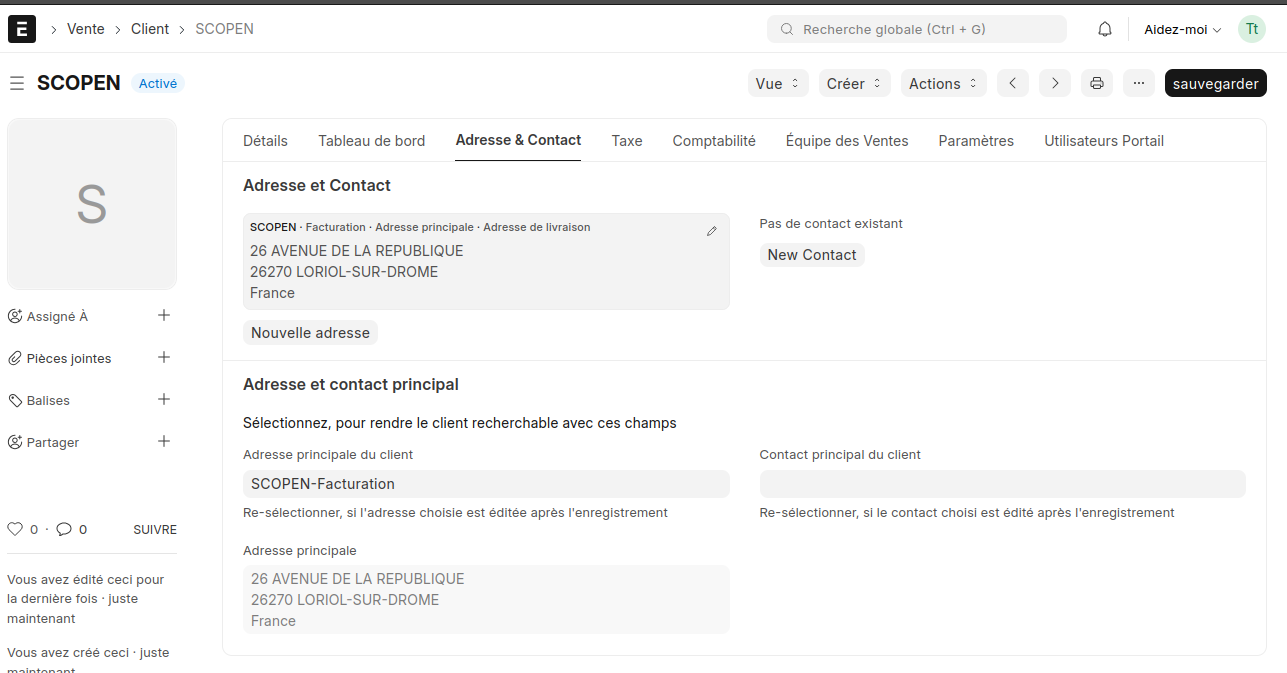Open the Comptabilité tab
This screenshot has width=1287, height=673.
click(x=714, y=141)
